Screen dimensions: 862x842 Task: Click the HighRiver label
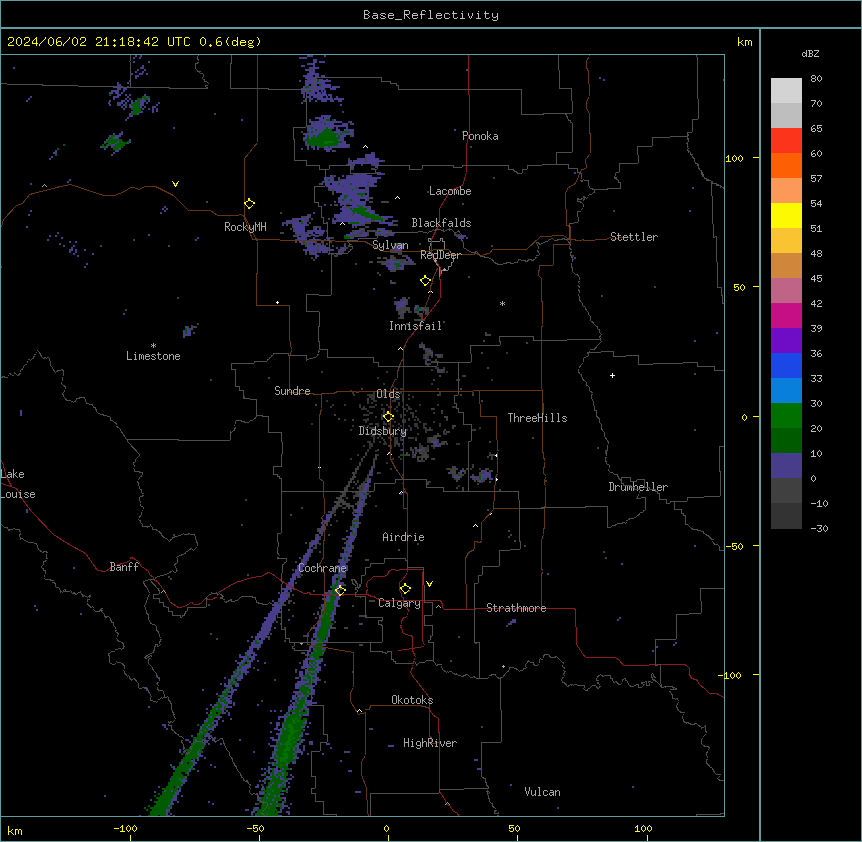[430, 743]
